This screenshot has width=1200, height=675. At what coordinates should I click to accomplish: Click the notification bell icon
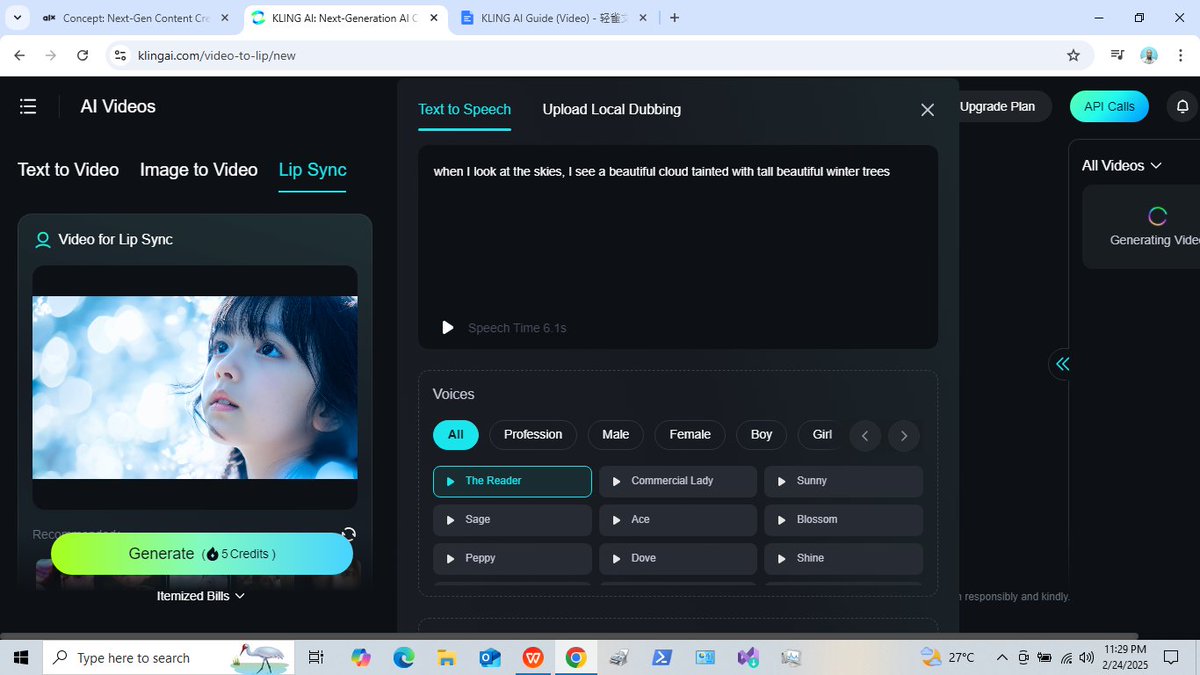pos(1182,106)
